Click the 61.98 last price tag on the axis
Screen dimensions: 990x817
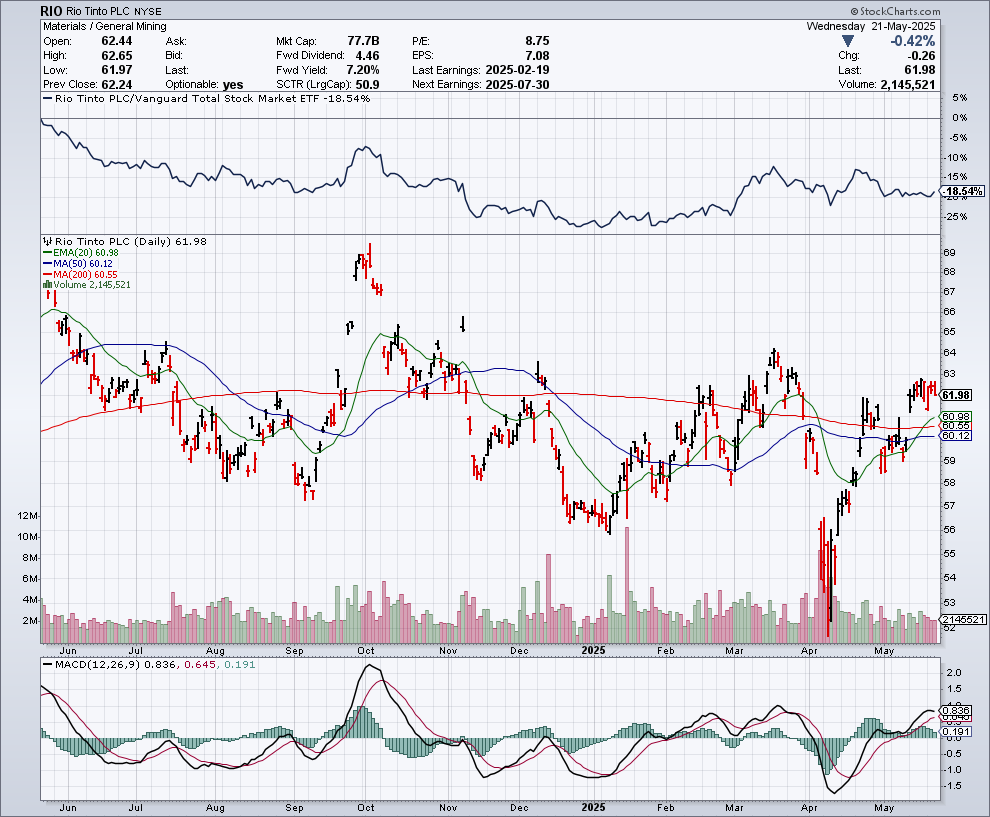[955, 395]
